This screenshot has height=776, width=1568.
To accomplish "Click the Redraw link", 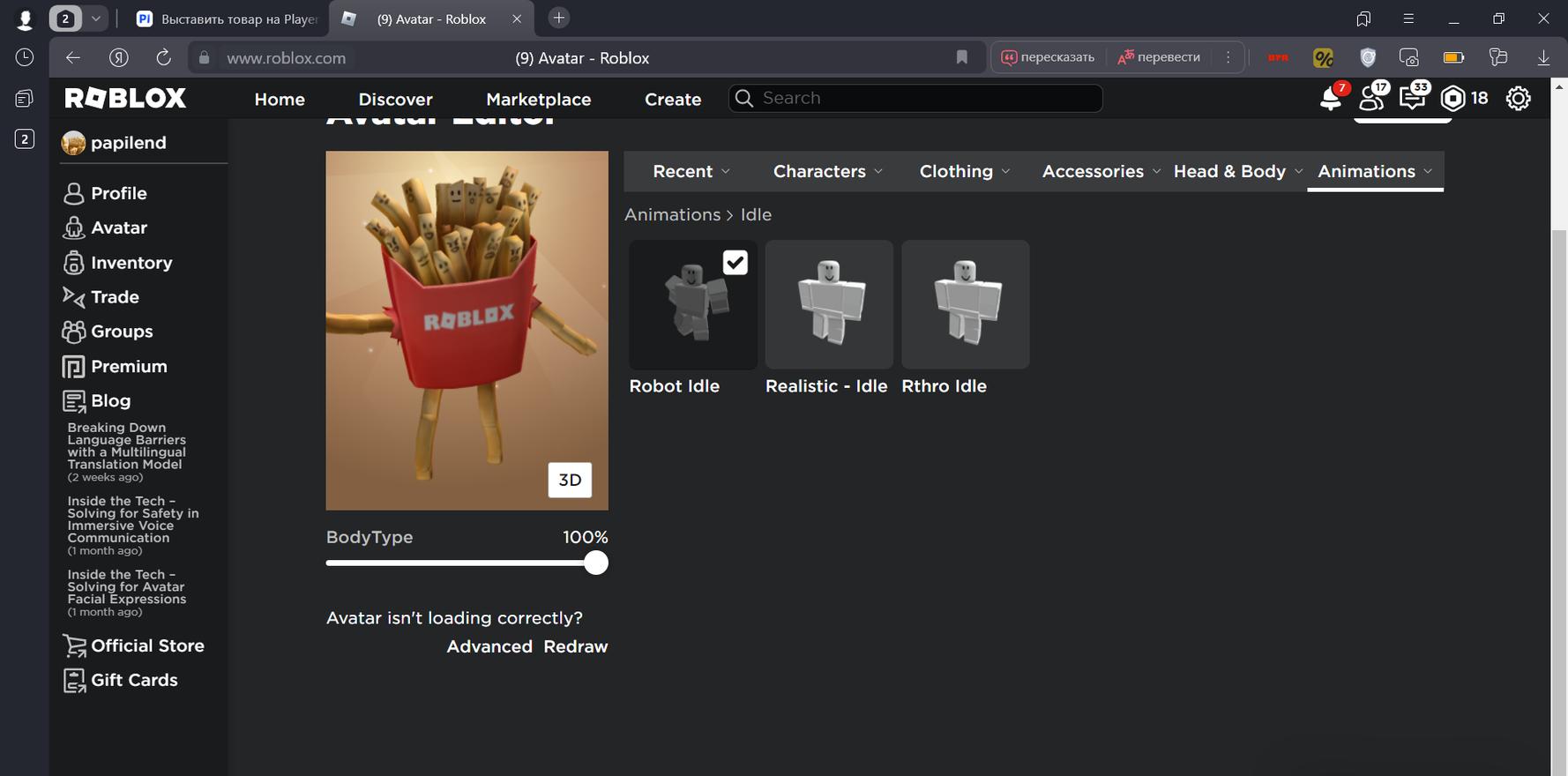I will [575, 646].
